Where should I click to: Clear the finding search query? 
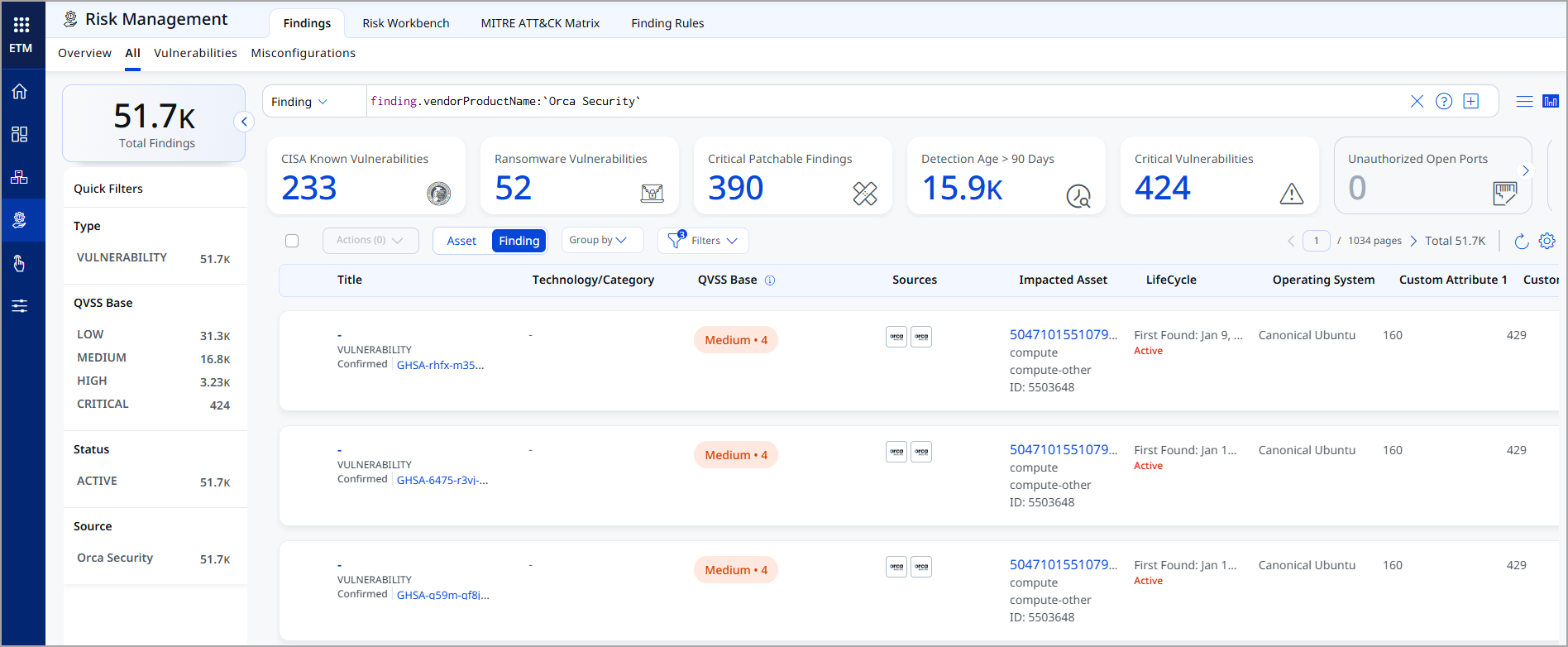pos(1417,101)
